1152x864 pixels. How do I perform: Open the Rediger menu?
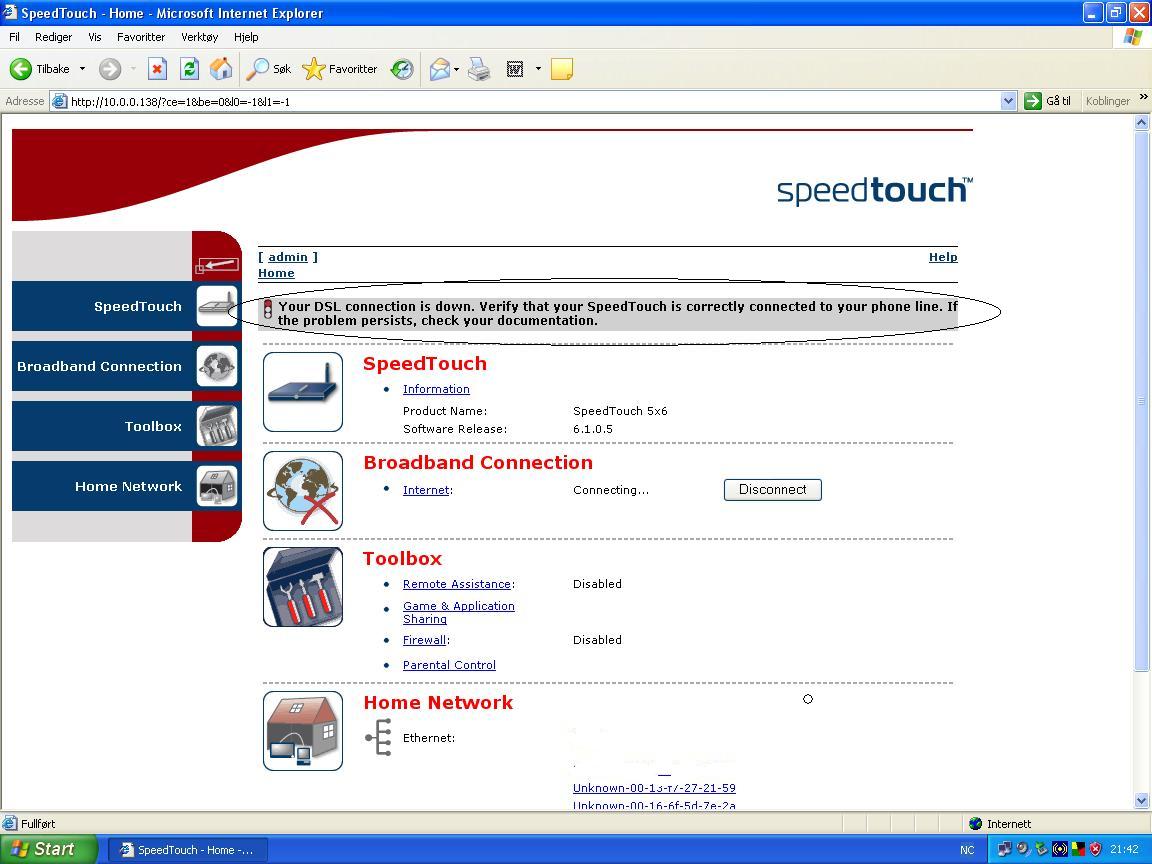coord(54,37)
